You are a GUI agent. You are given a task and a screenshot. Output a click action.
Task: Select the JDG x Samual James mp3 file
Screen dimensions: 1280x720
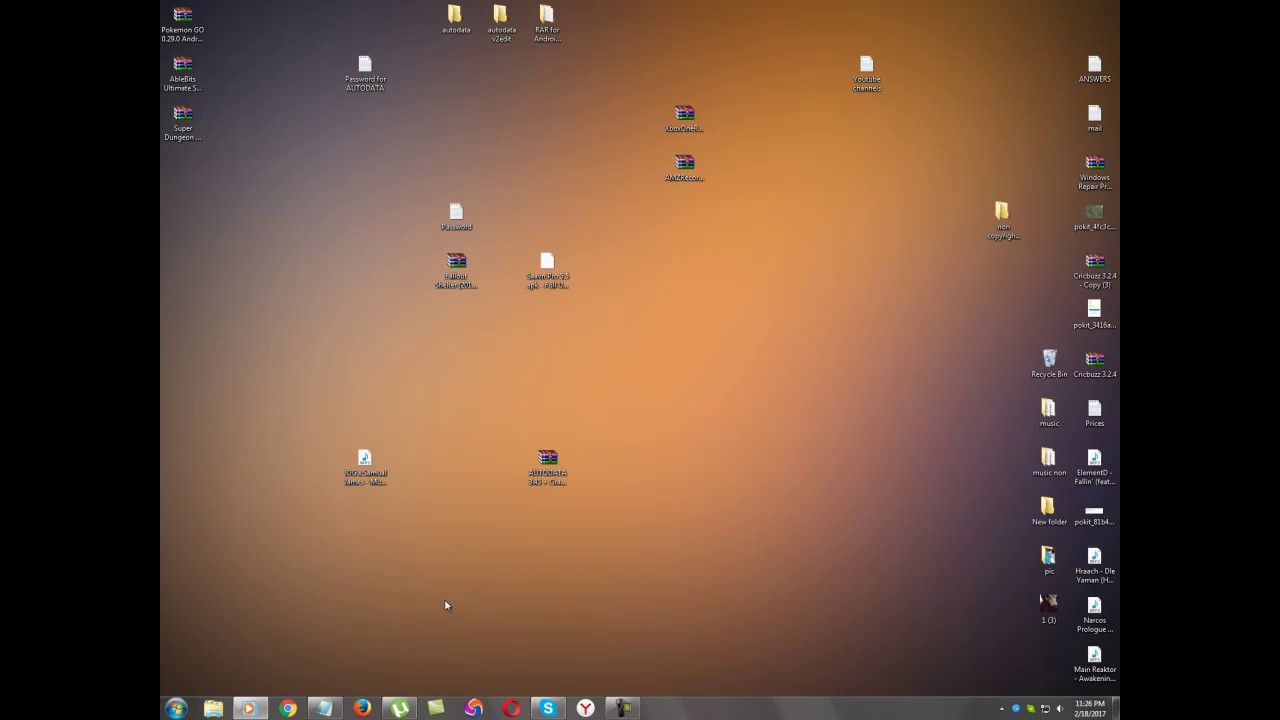(365, 468)
